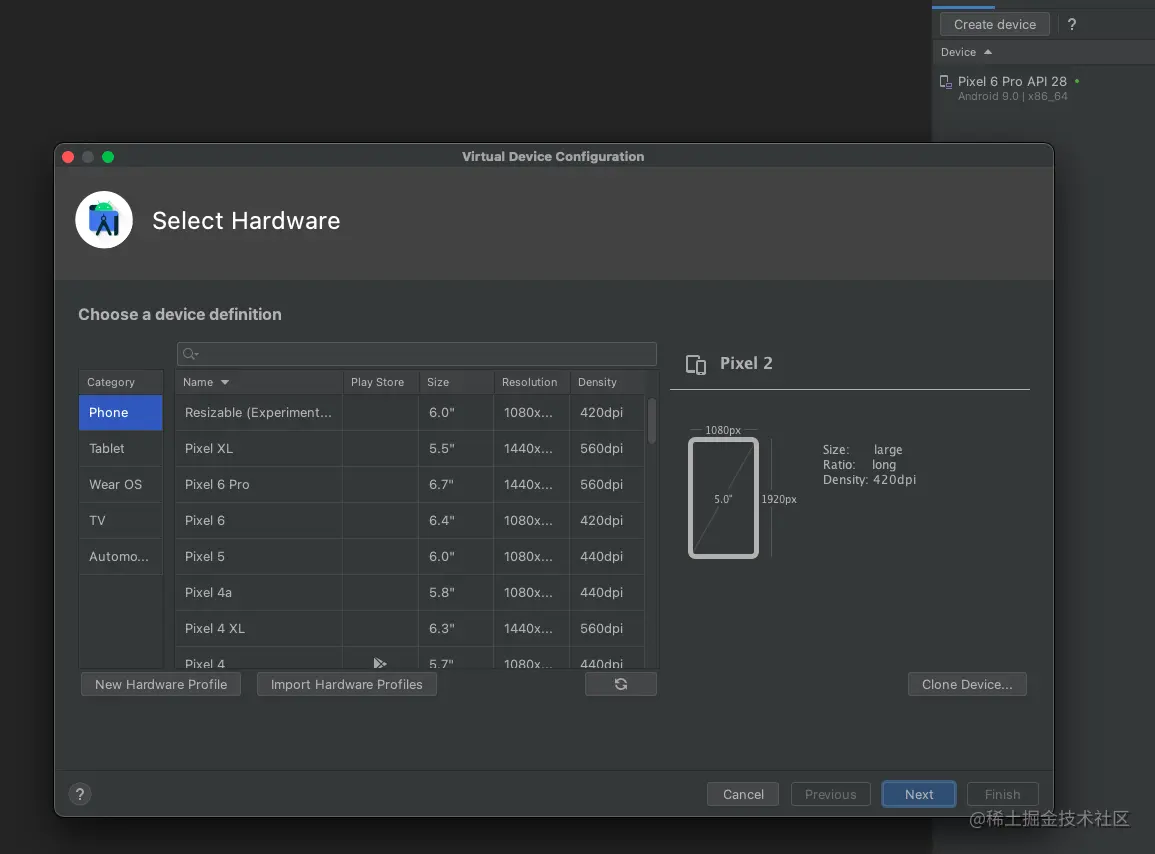
Task: Select the Pixel 6 Pro row
Action: [x=410, y=485]
